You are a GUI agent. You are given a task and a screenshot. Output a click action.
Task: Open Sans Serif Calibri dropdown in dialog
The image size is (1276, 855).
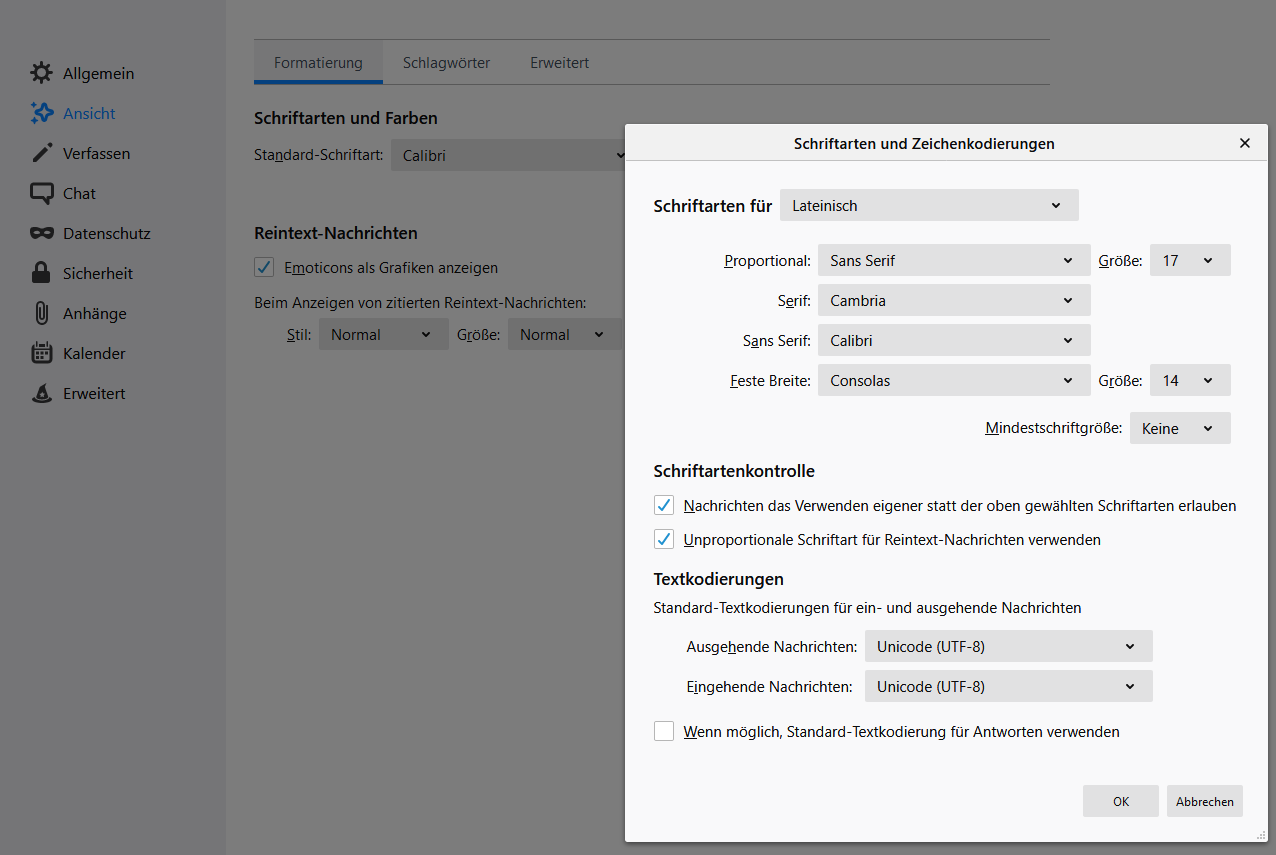954,340
